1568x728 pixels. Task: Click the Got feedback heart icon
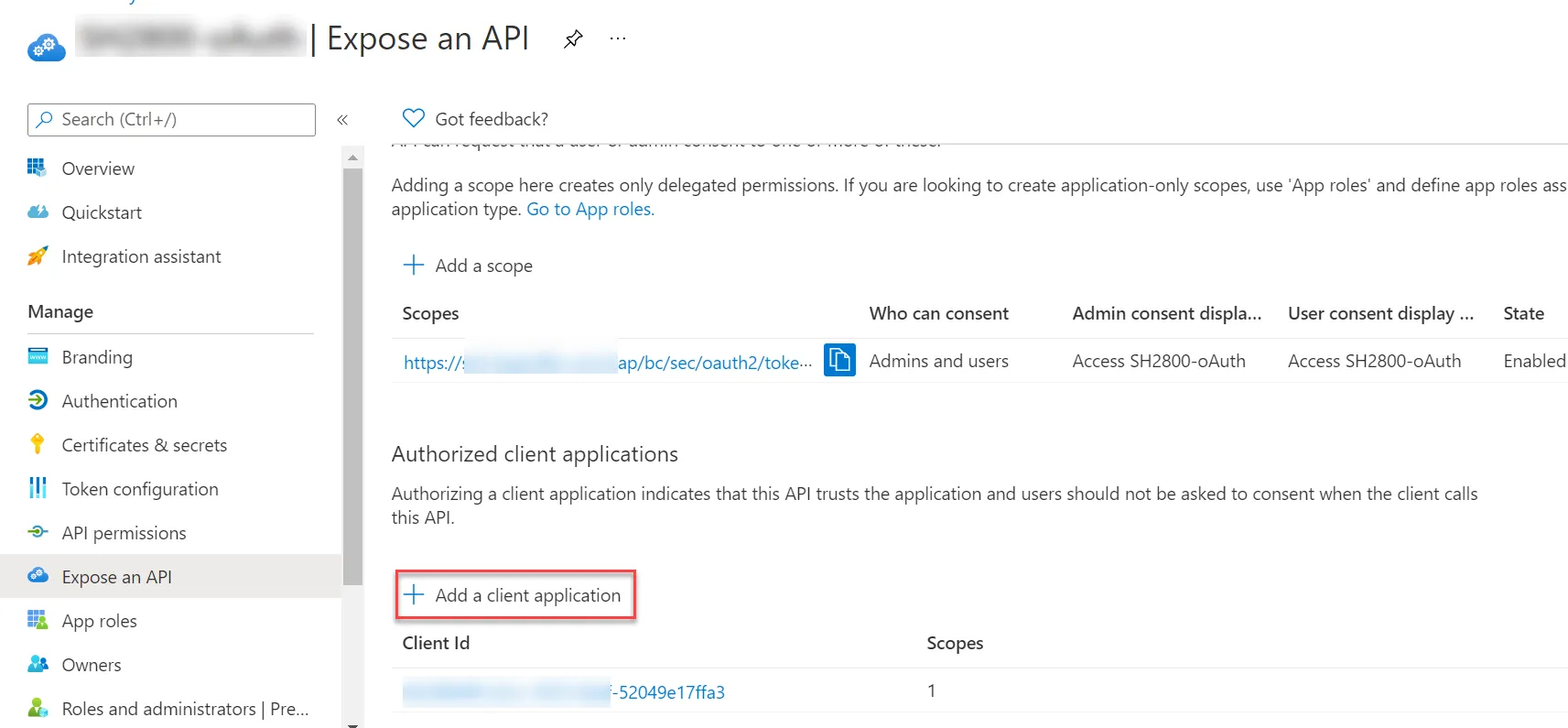coord(414,118)
